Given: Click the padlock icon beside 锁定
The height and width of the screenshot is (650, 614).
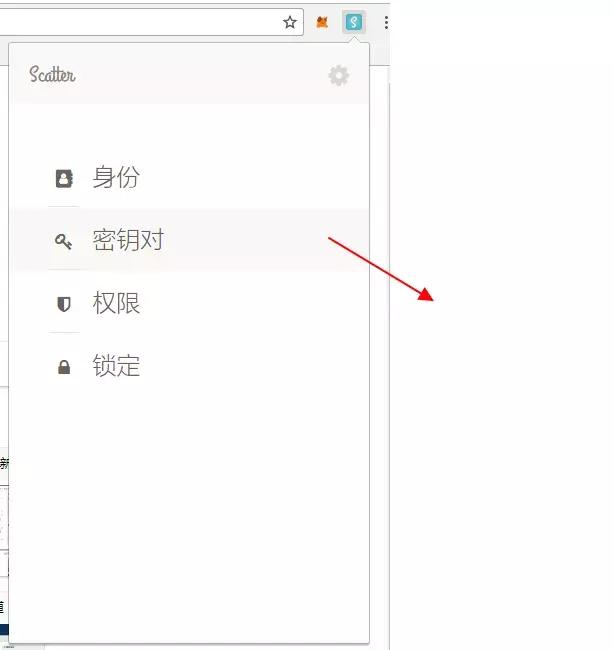Looking at the screenshot, I should 64,367.
